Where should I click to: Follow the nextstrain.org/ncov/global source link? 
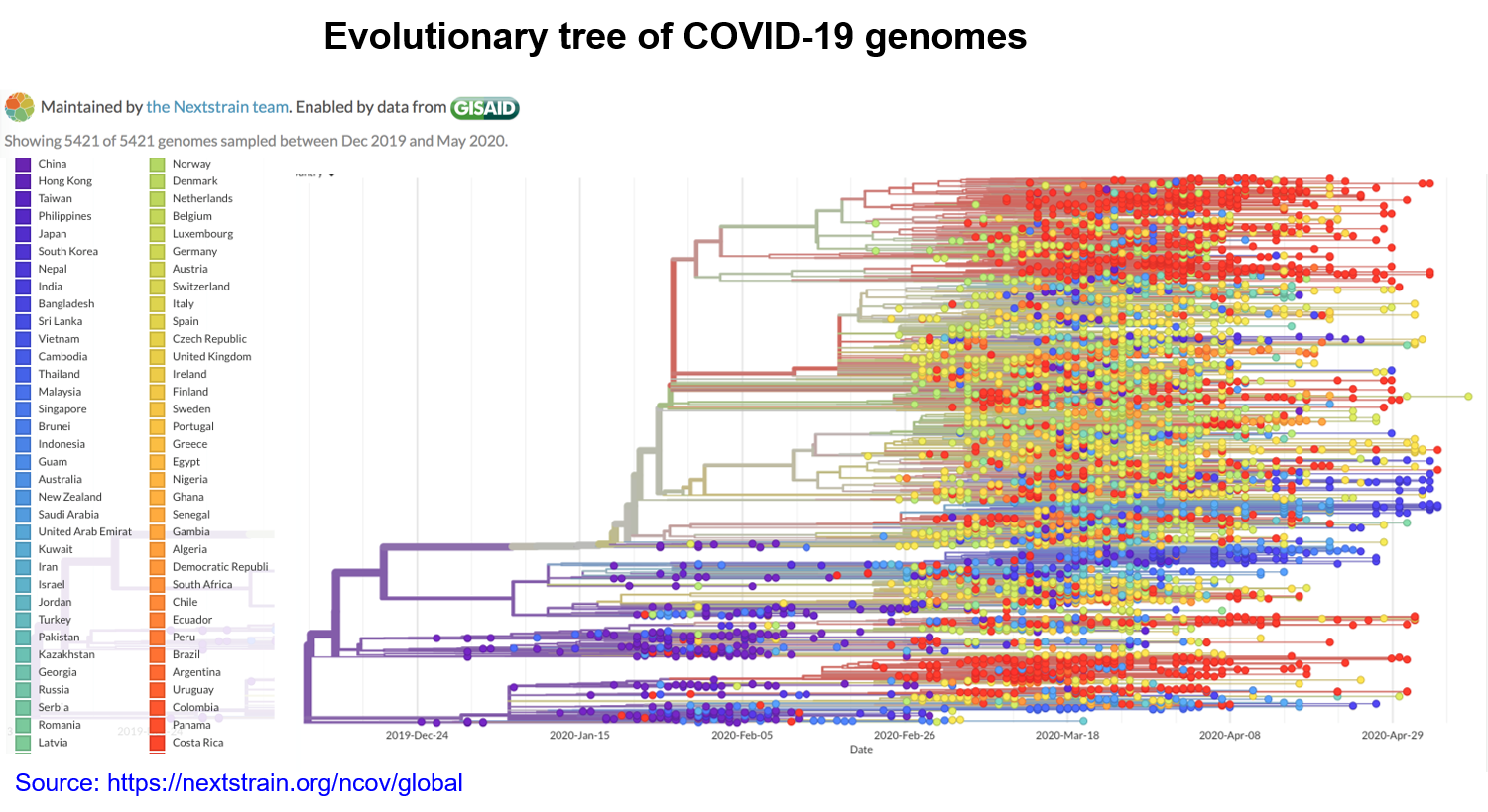click(x=284, y=783)
